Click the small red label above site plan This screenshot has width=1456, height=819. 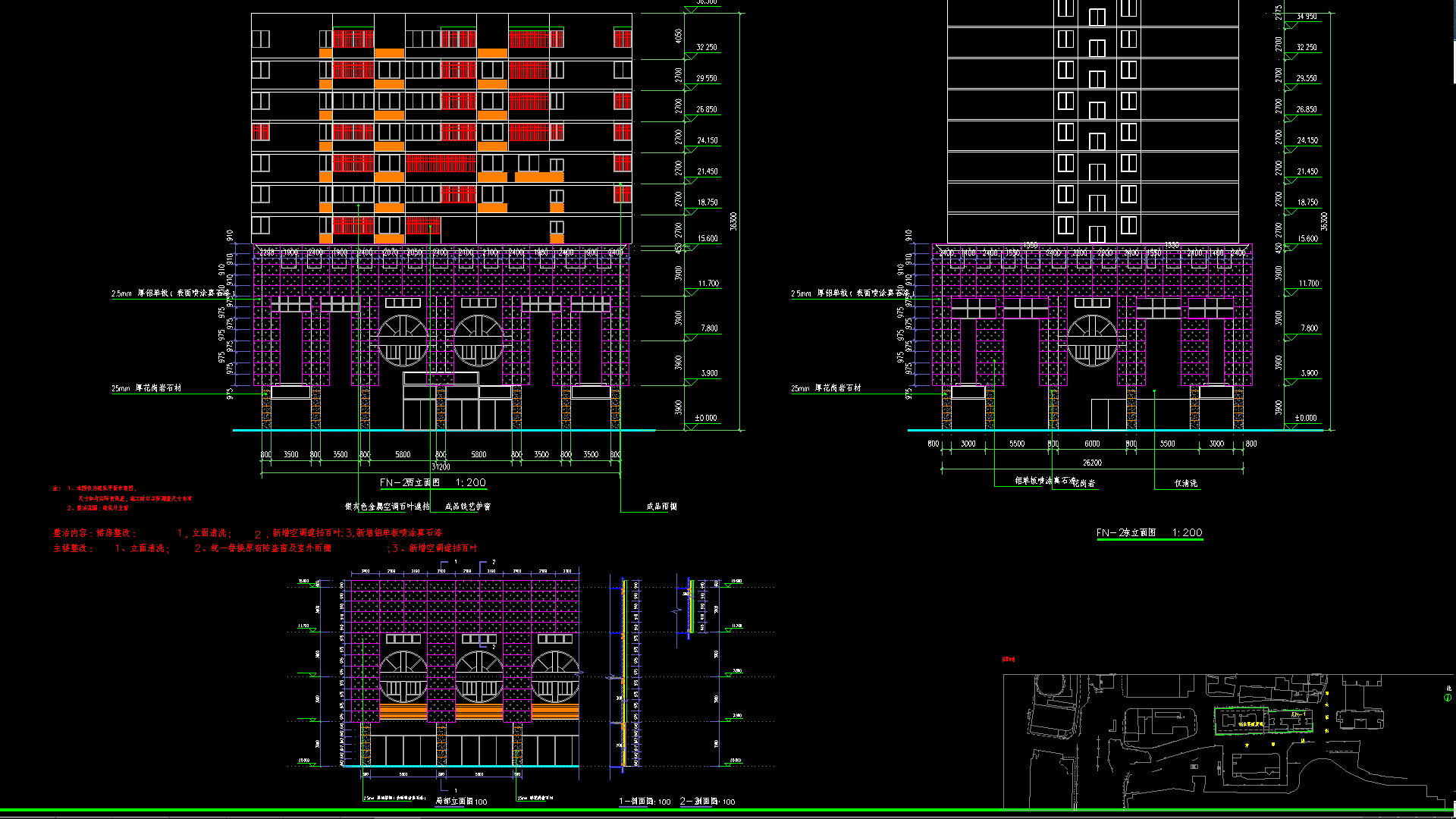(1008, 659)
